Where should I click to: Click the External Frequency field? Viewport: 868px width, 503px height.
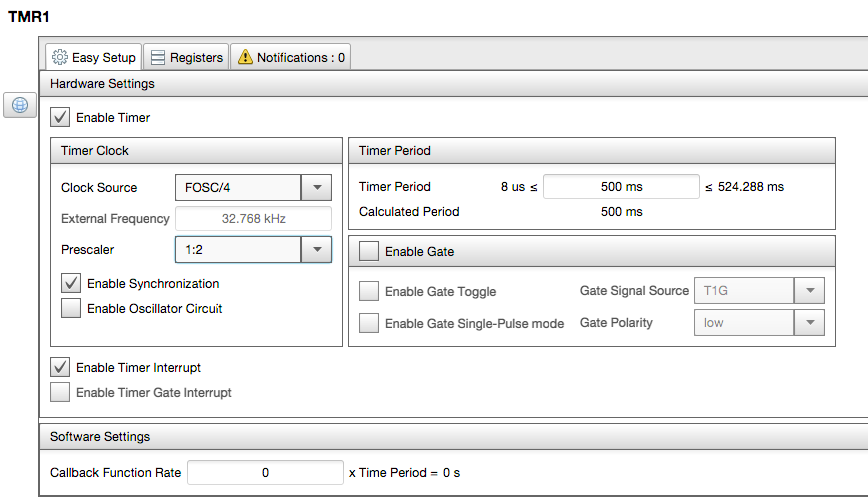253,219
